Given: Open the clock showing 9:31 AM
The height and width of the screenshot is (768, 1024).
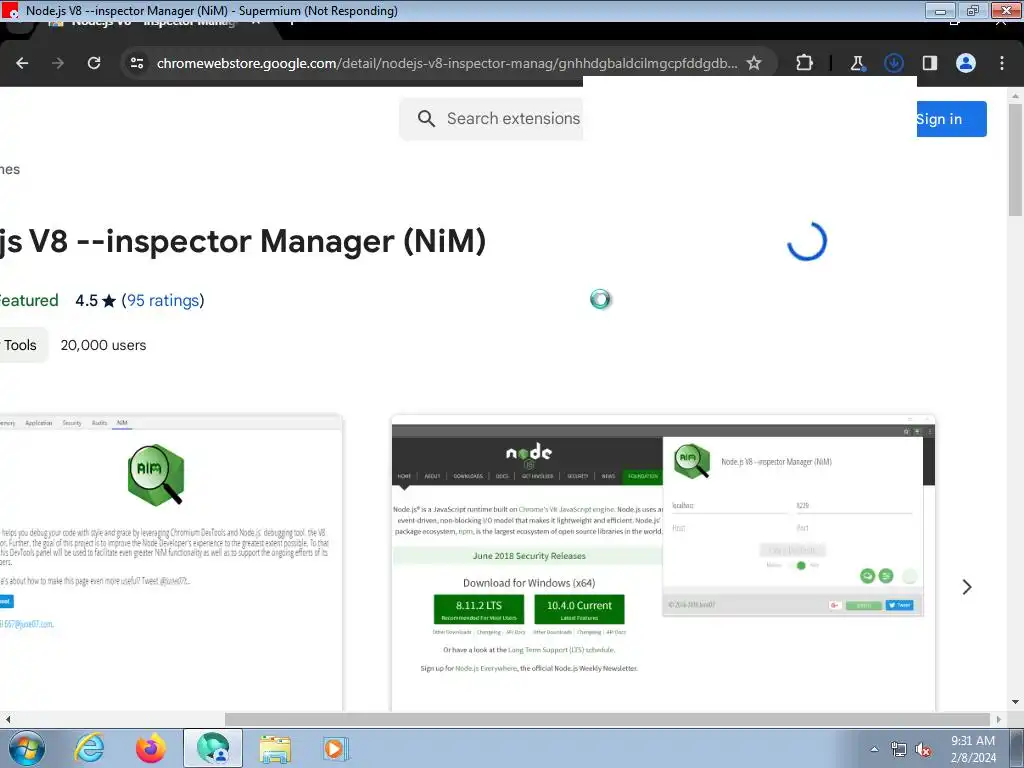Looking at the screenshot, I should click(972, 749).
